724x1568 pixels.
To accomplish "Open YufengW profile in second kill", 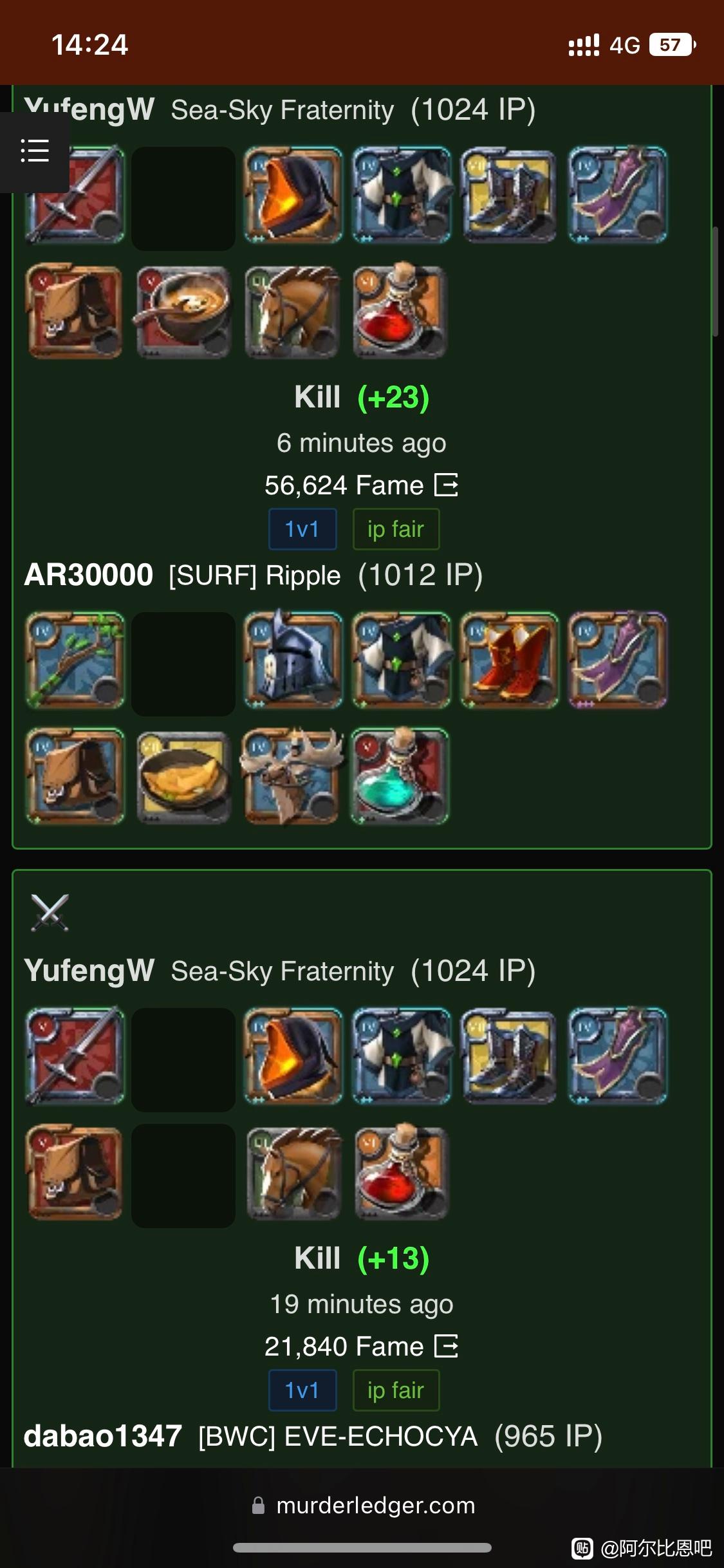I will (89, 971).
